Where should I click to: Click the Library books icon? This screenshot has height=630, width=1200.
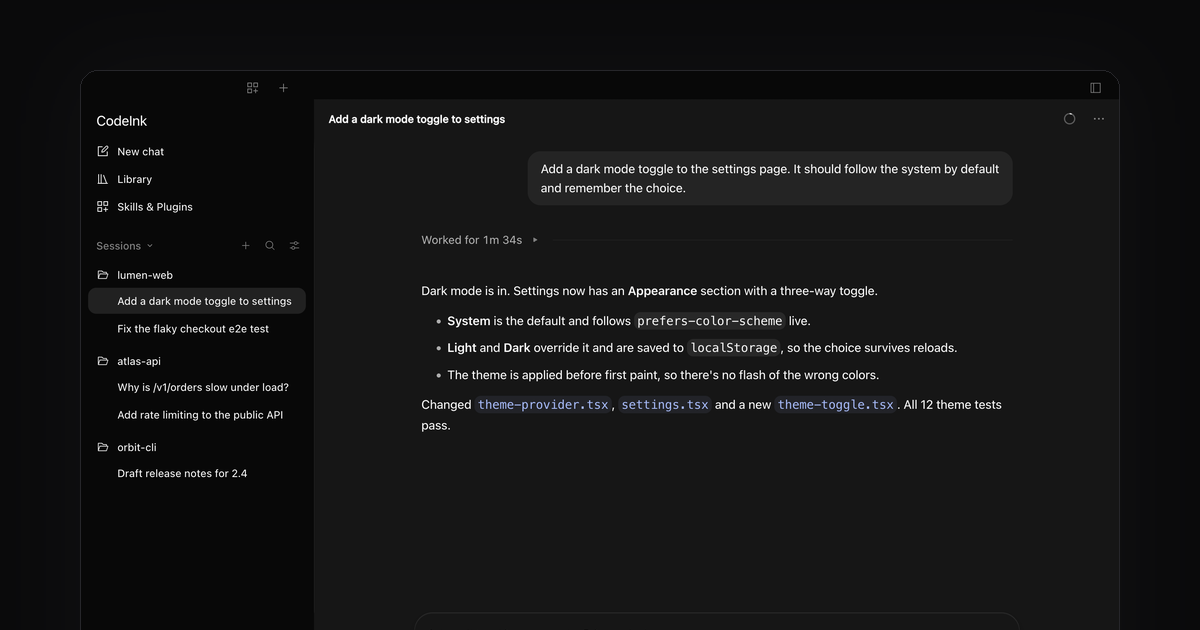click(x=103, y=180)
